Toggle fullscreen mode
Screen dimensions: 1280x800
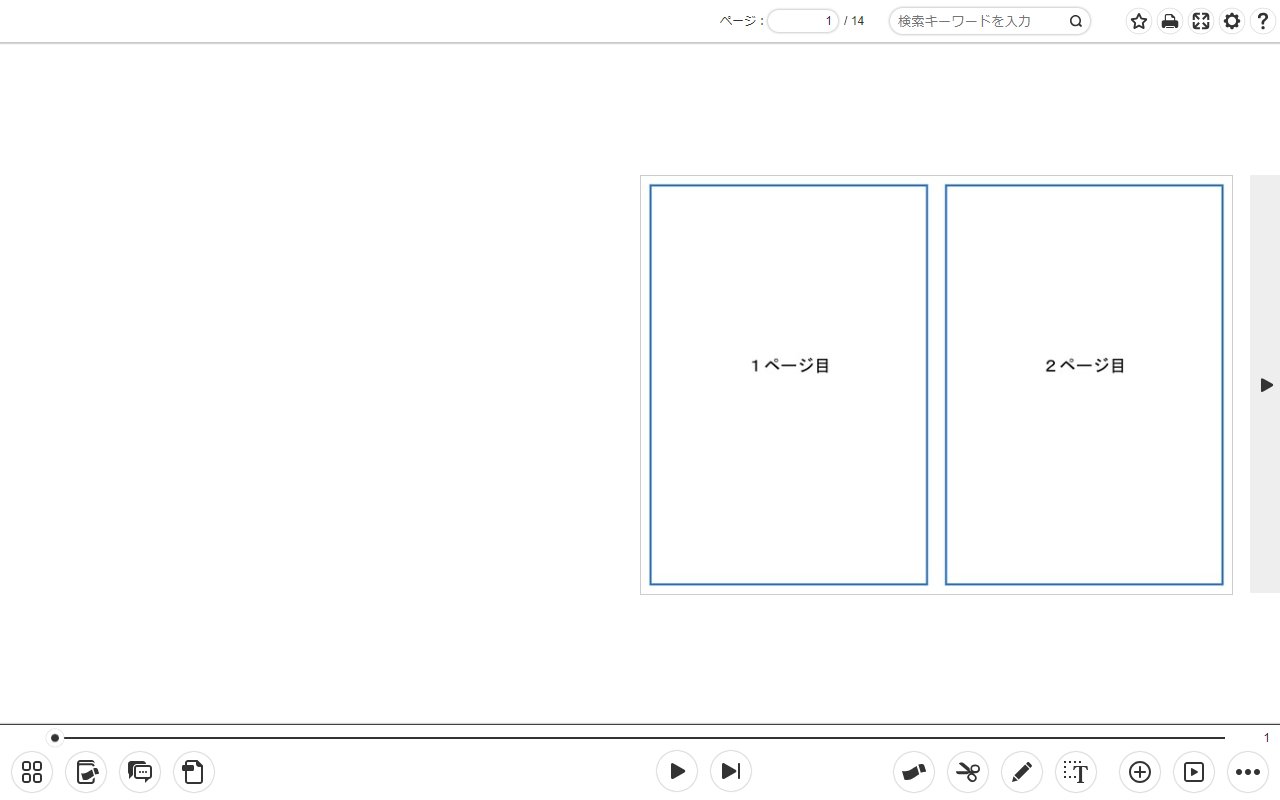(x=1201, y=21)
